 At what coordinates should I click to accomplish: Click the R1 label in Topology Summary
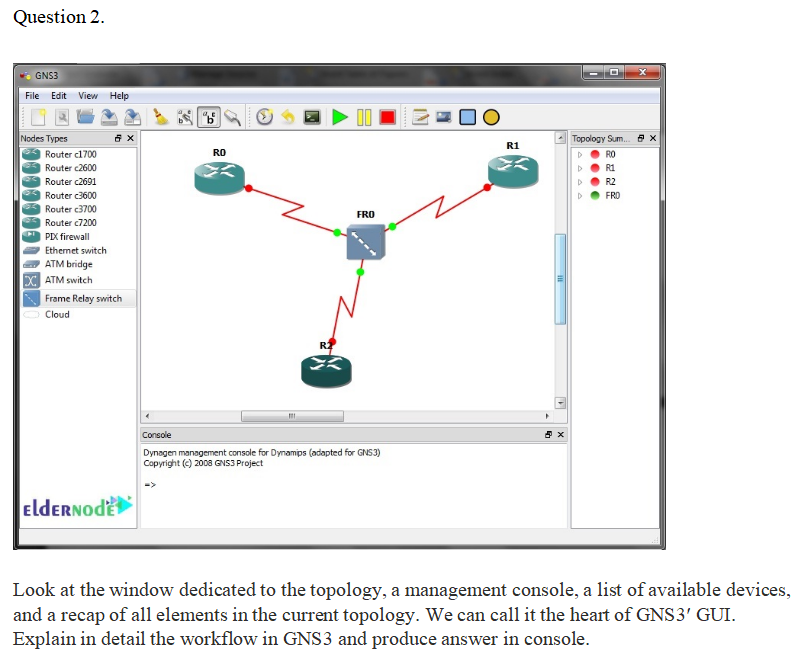[610, 168]
